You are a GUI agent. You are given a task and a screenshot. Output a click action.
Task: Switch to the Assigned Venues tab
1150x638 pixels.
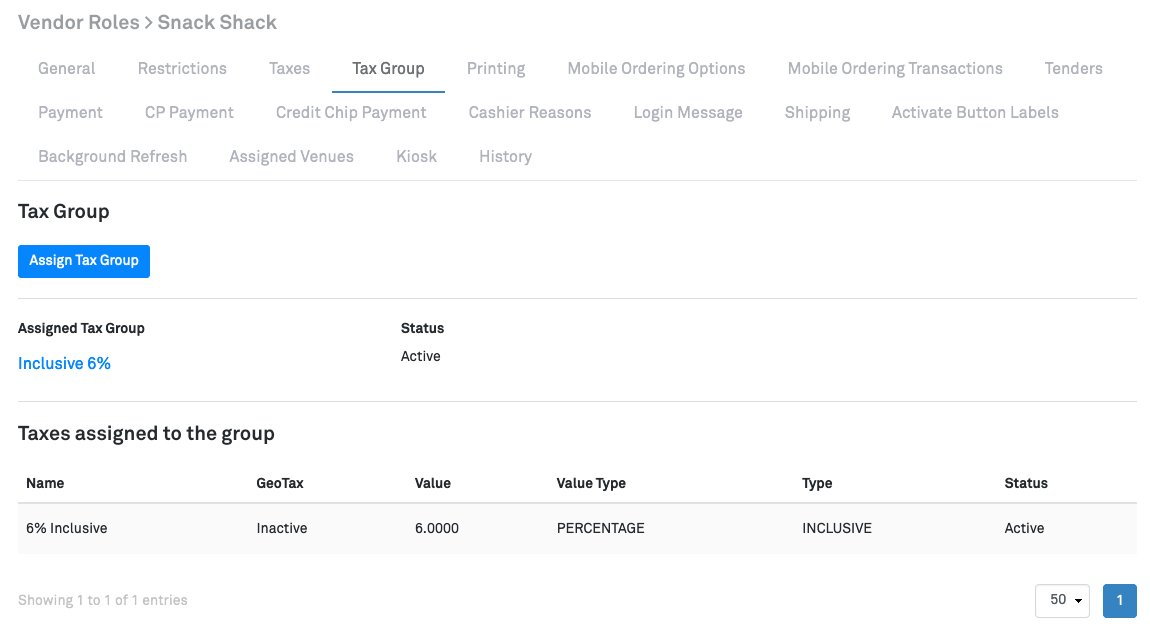[x=291, y=157]
